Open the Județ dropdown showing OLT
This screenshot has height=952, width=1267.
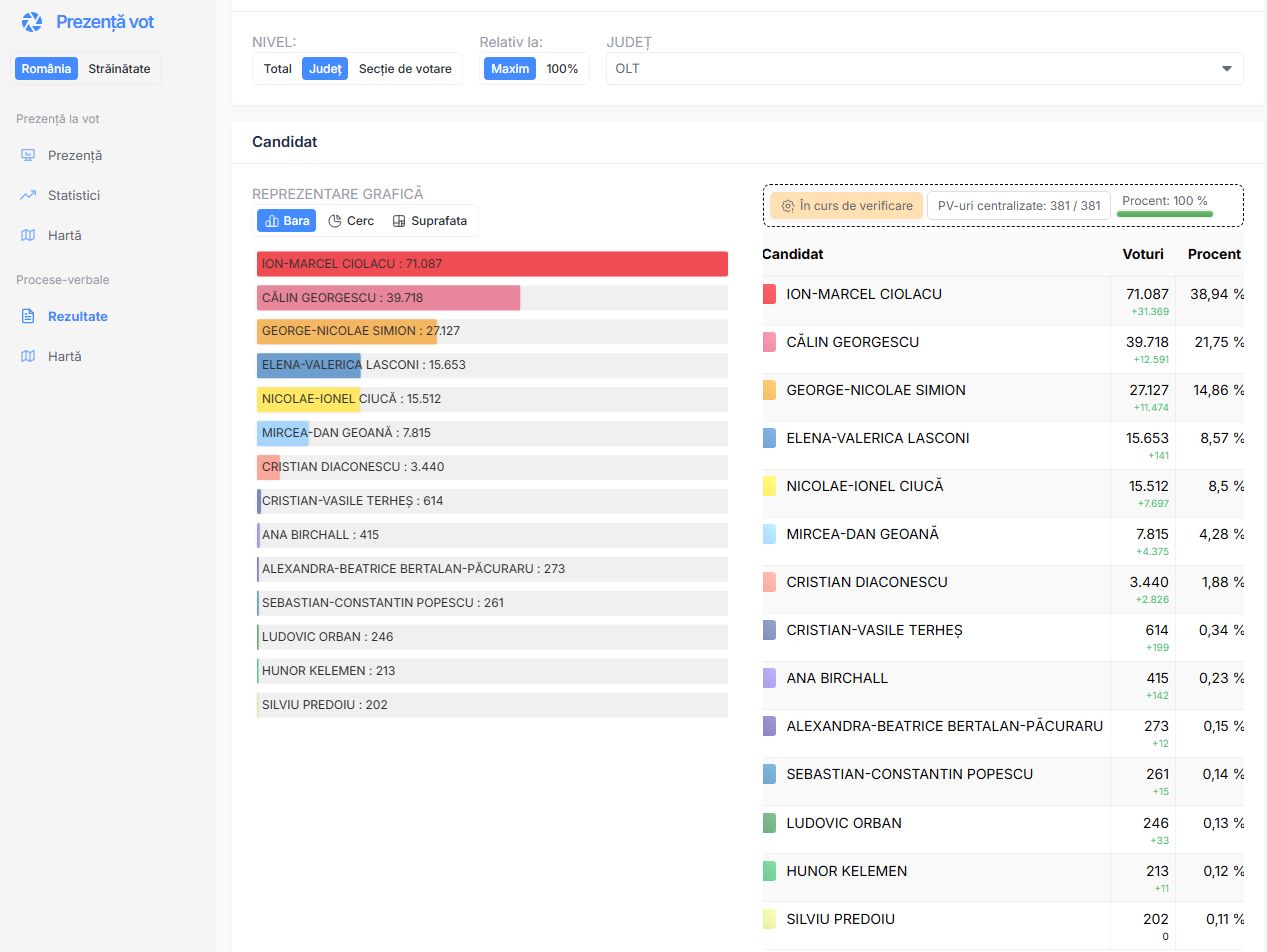coord(924,69)
